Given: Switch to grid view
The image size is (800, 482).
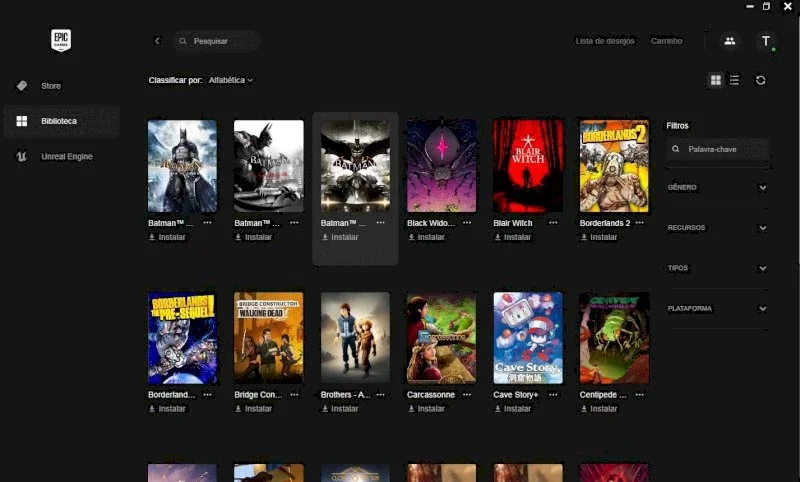Looking at the screenshot, I should click(x=716, y=80).
